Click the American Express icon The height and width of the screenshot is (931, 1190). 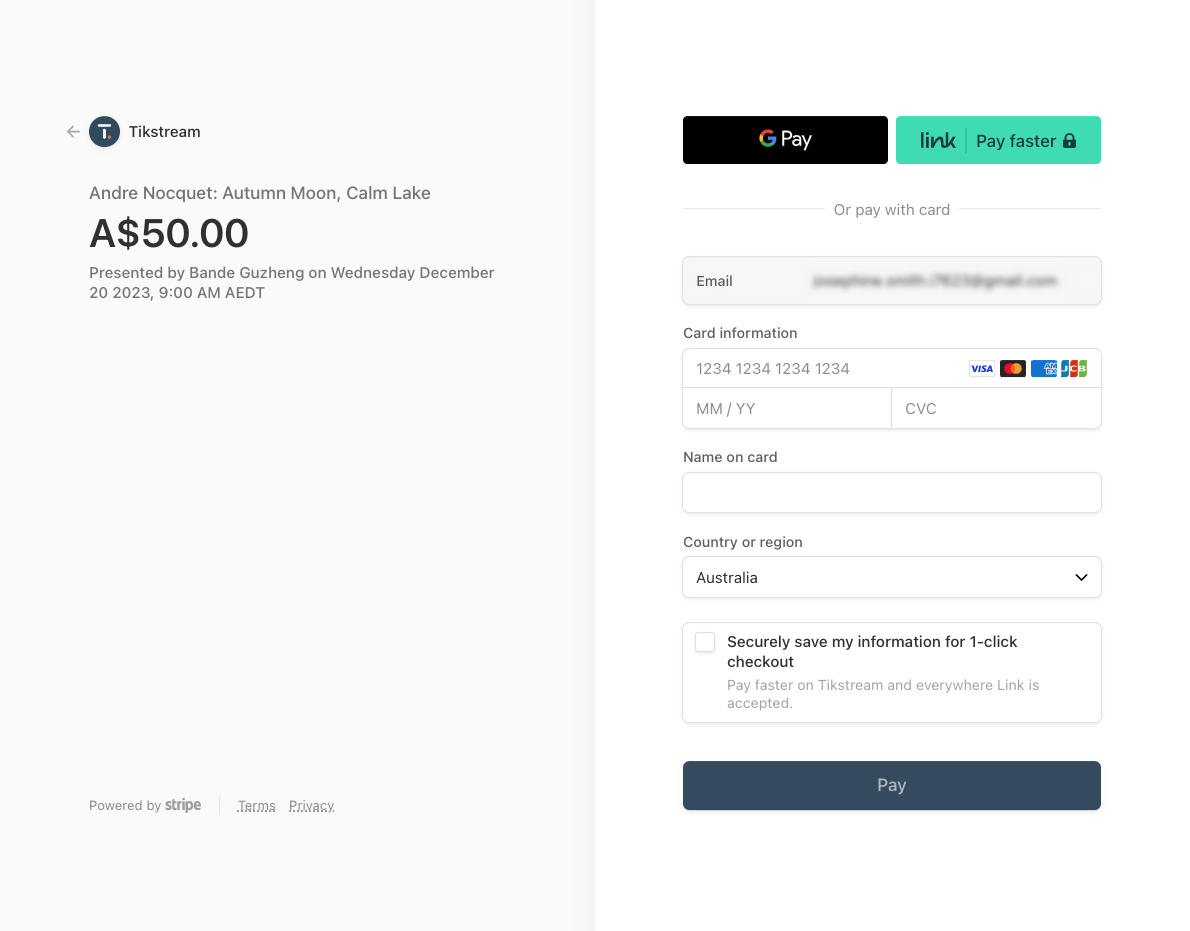(1044, 369)
